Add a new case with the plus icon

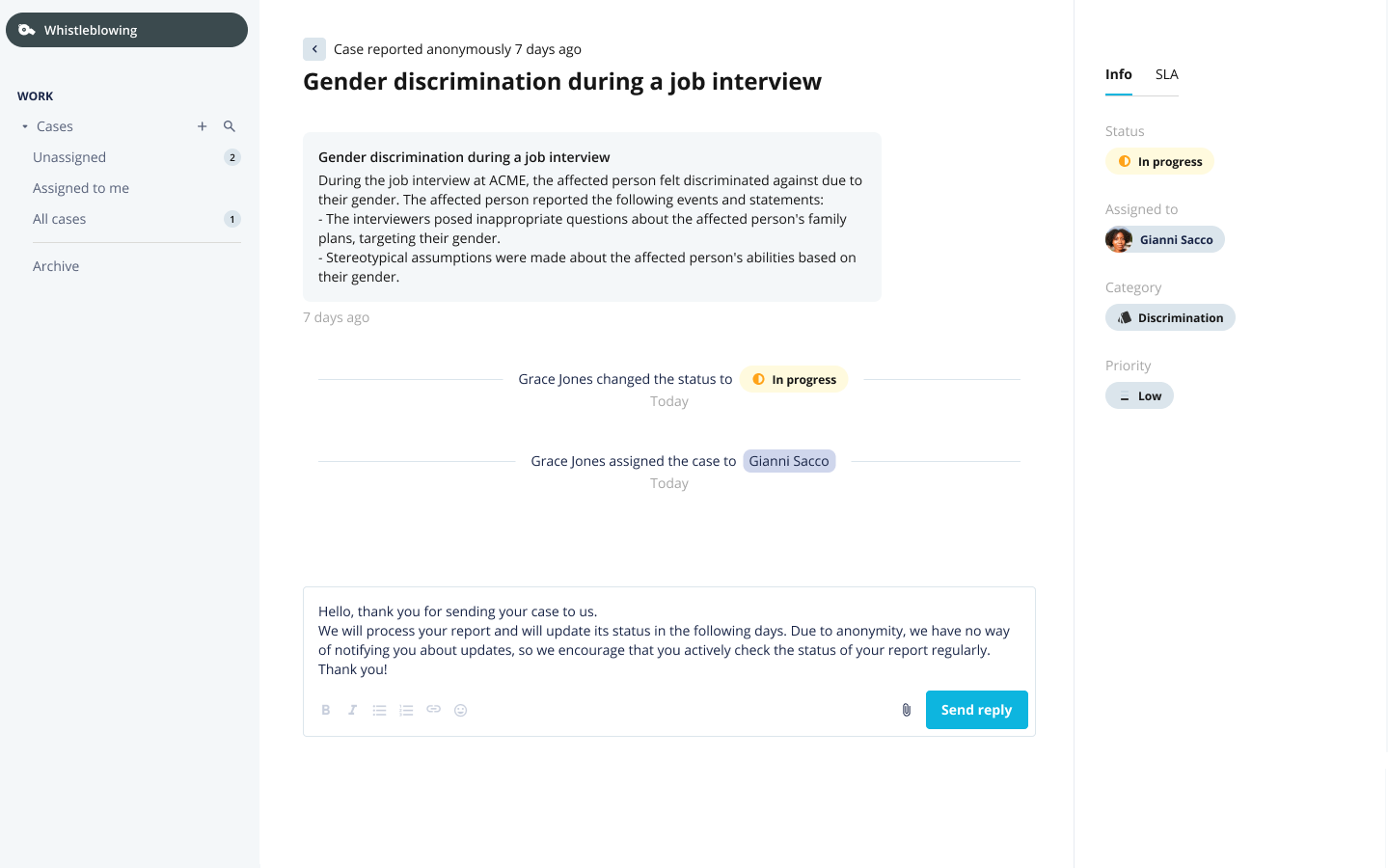tap(203, 126)
